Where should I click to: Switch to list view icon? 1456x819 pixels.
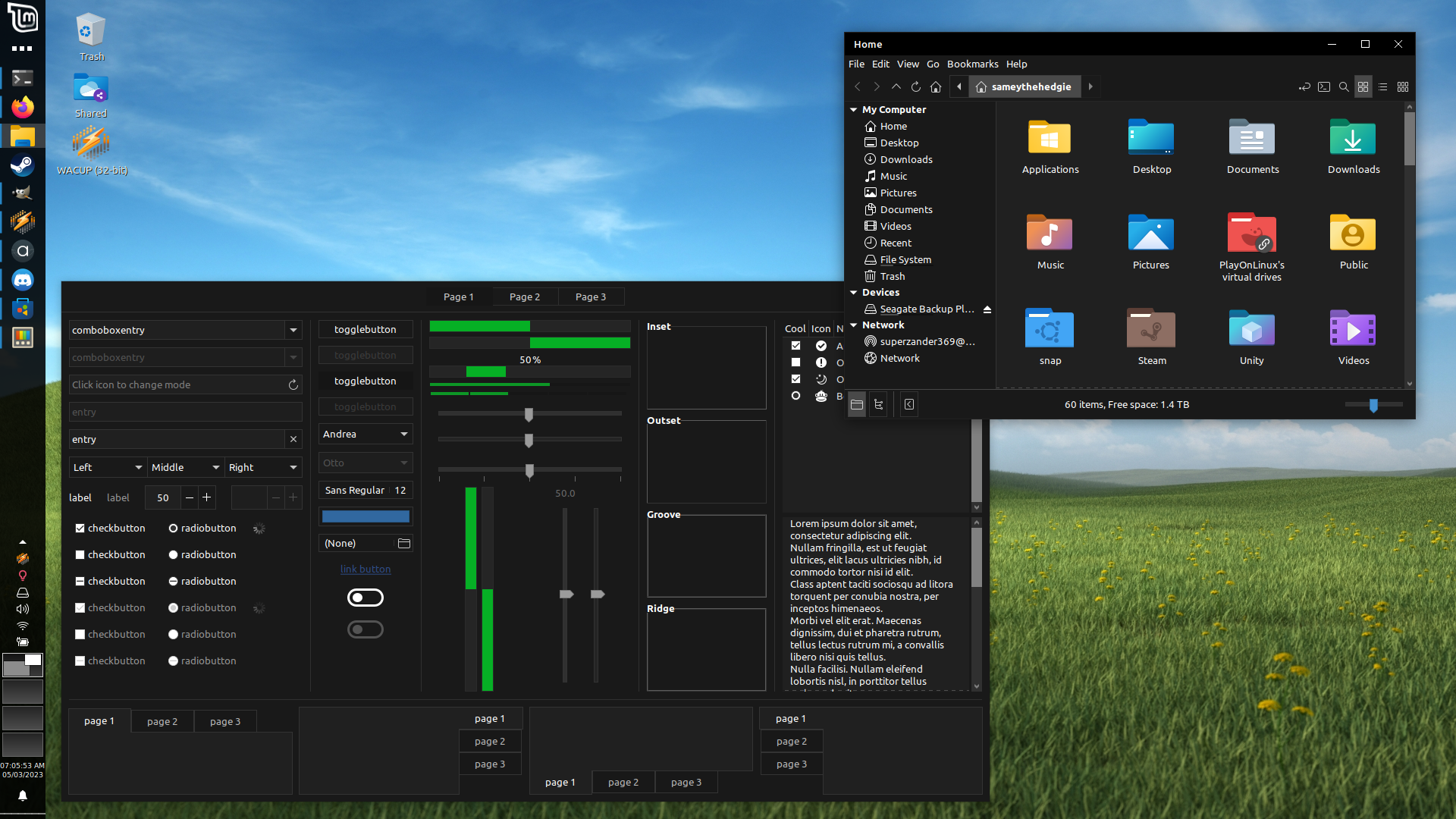point(1383,86)
